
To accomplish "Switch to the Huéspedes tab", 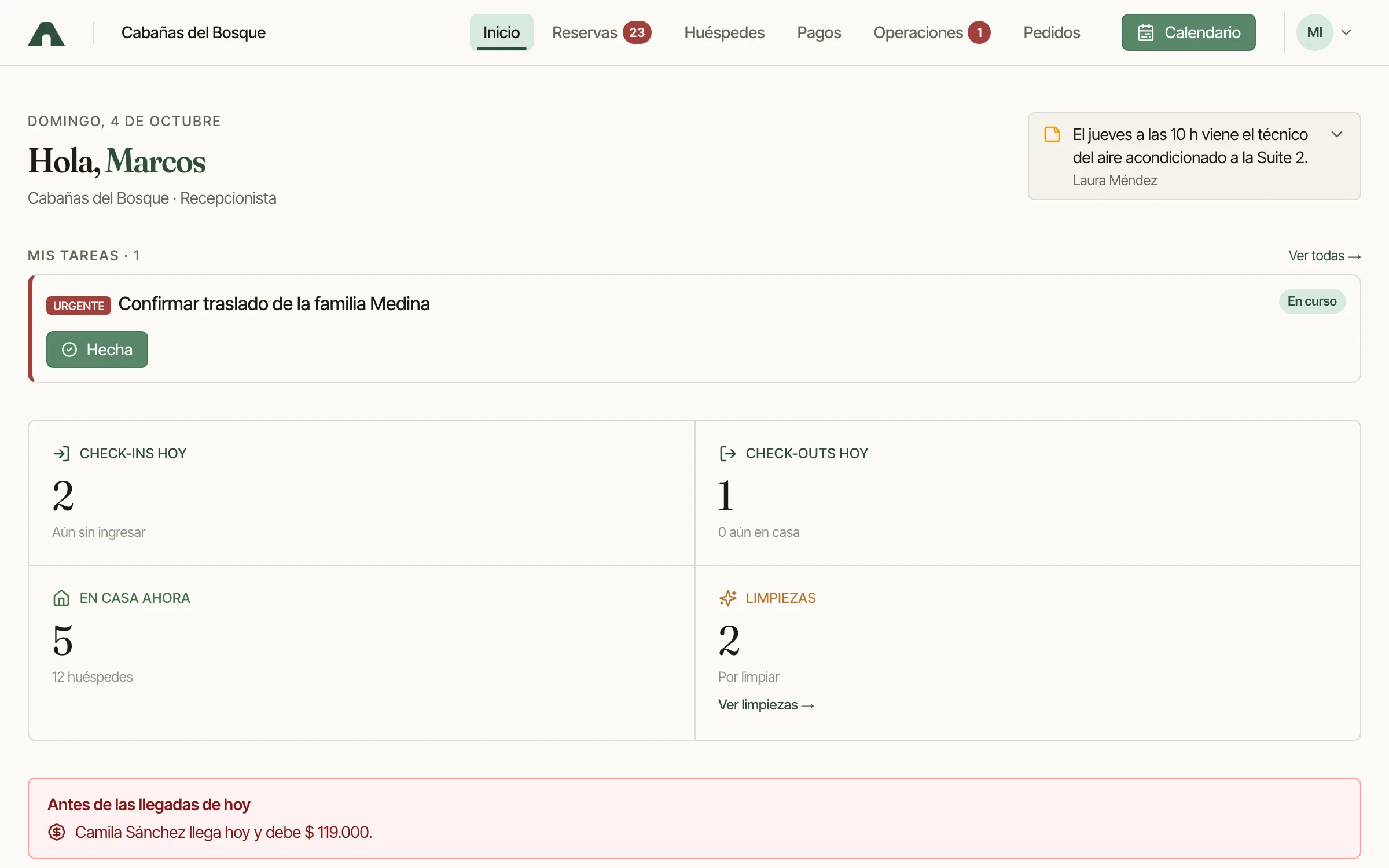I will [724, 32].
